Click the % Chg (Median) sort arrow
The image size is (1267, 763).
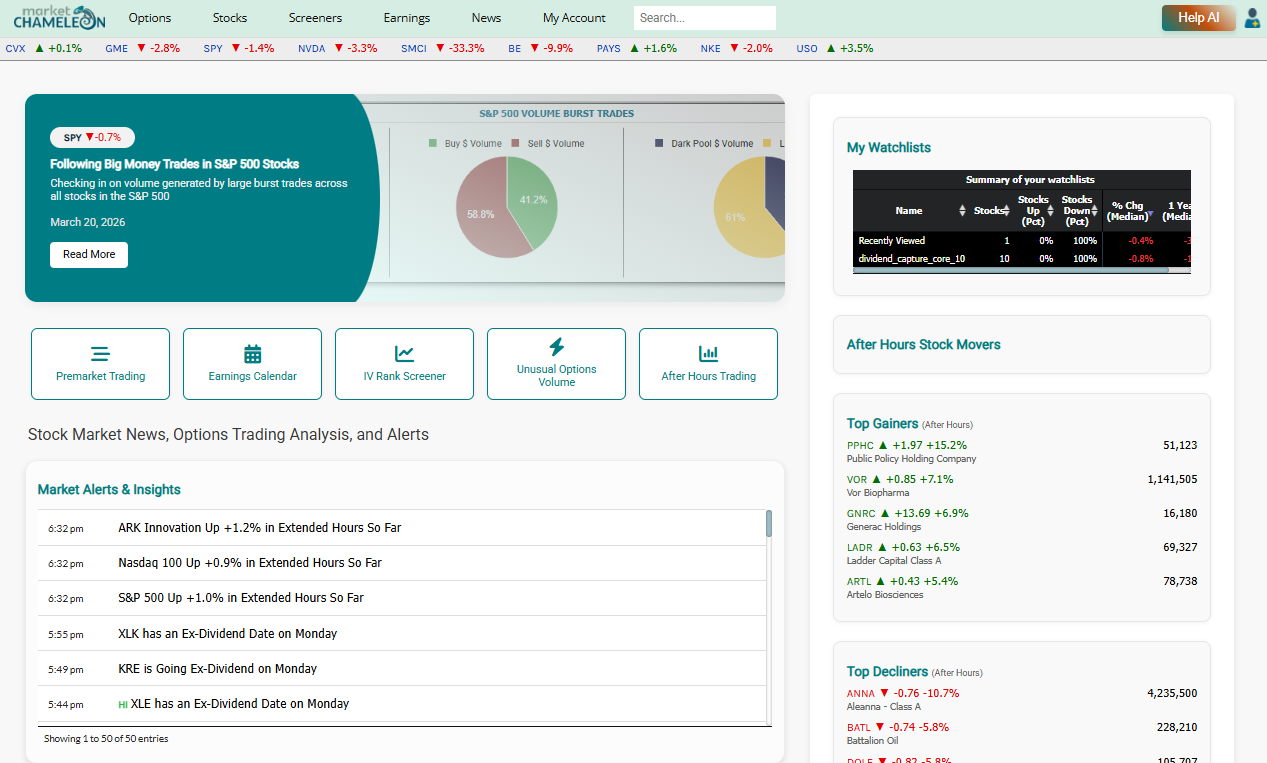[x=1149, y=215]
